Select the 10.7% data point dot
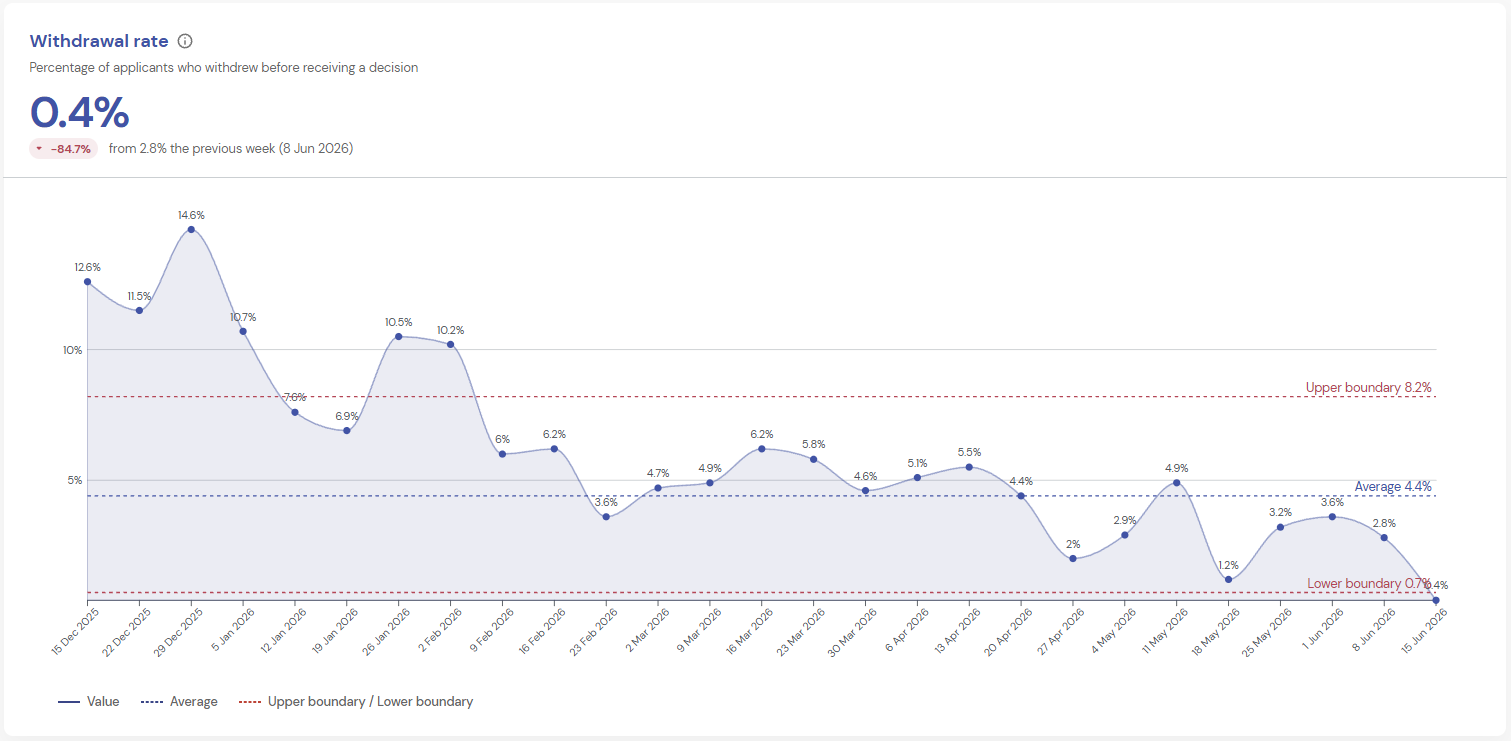 pyautogui.click(x=243, y=331)
